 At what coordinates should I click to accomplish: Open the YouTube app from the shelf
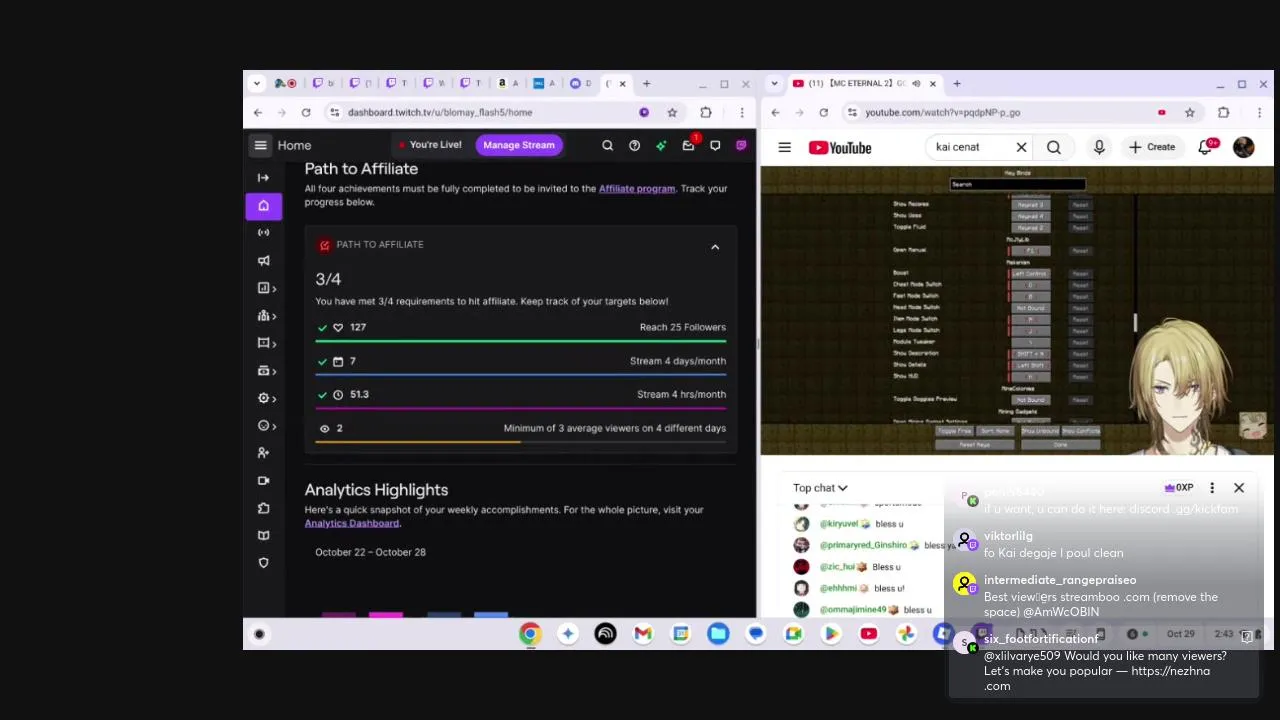868,634
